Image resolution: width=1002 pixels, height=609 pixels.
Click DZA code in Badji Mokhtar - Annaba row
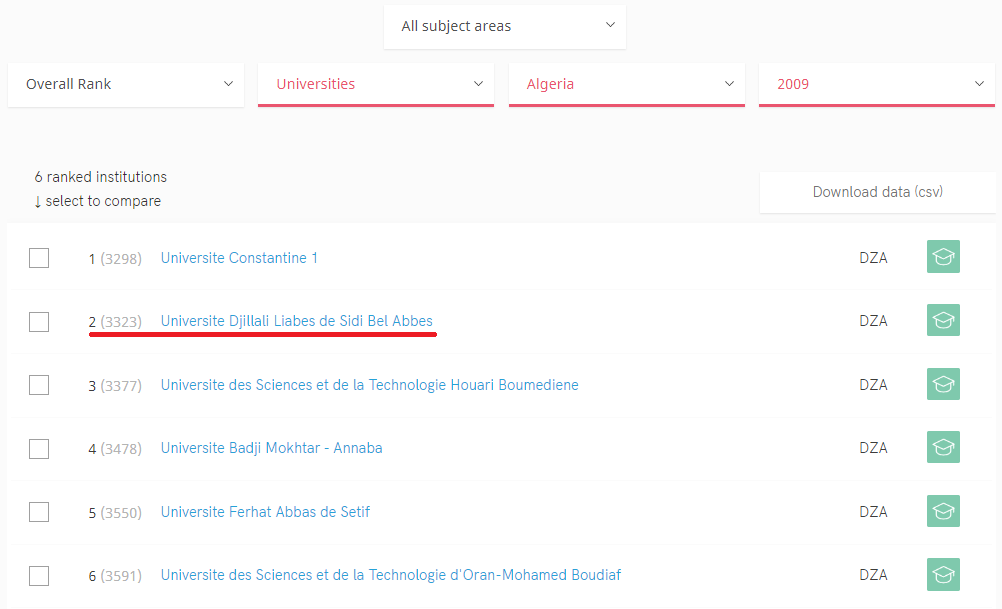click(873, 448)
